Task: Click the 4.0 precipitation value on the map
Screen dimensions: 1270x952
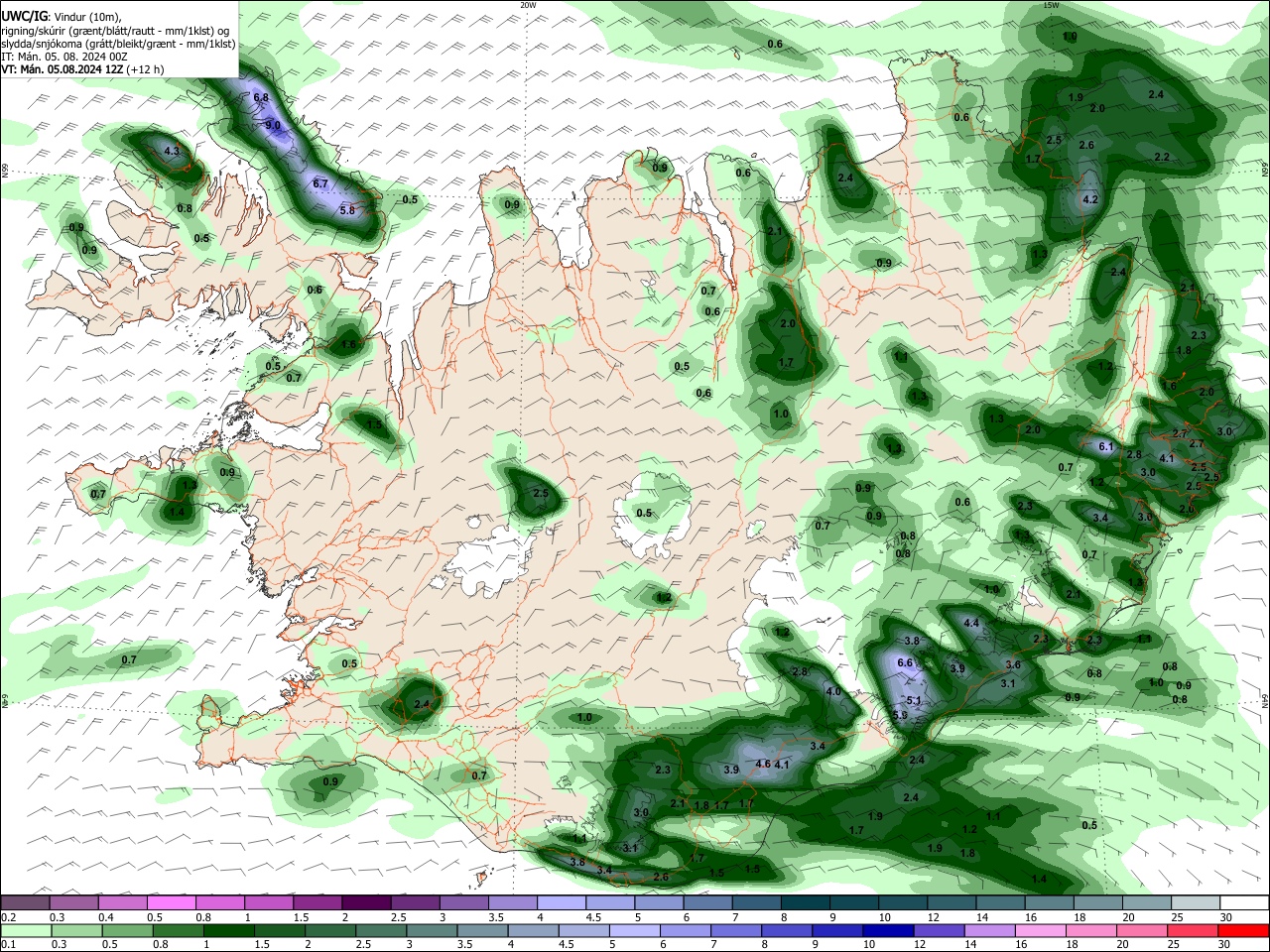Action: pyautogui.click(x=833, y=692)
